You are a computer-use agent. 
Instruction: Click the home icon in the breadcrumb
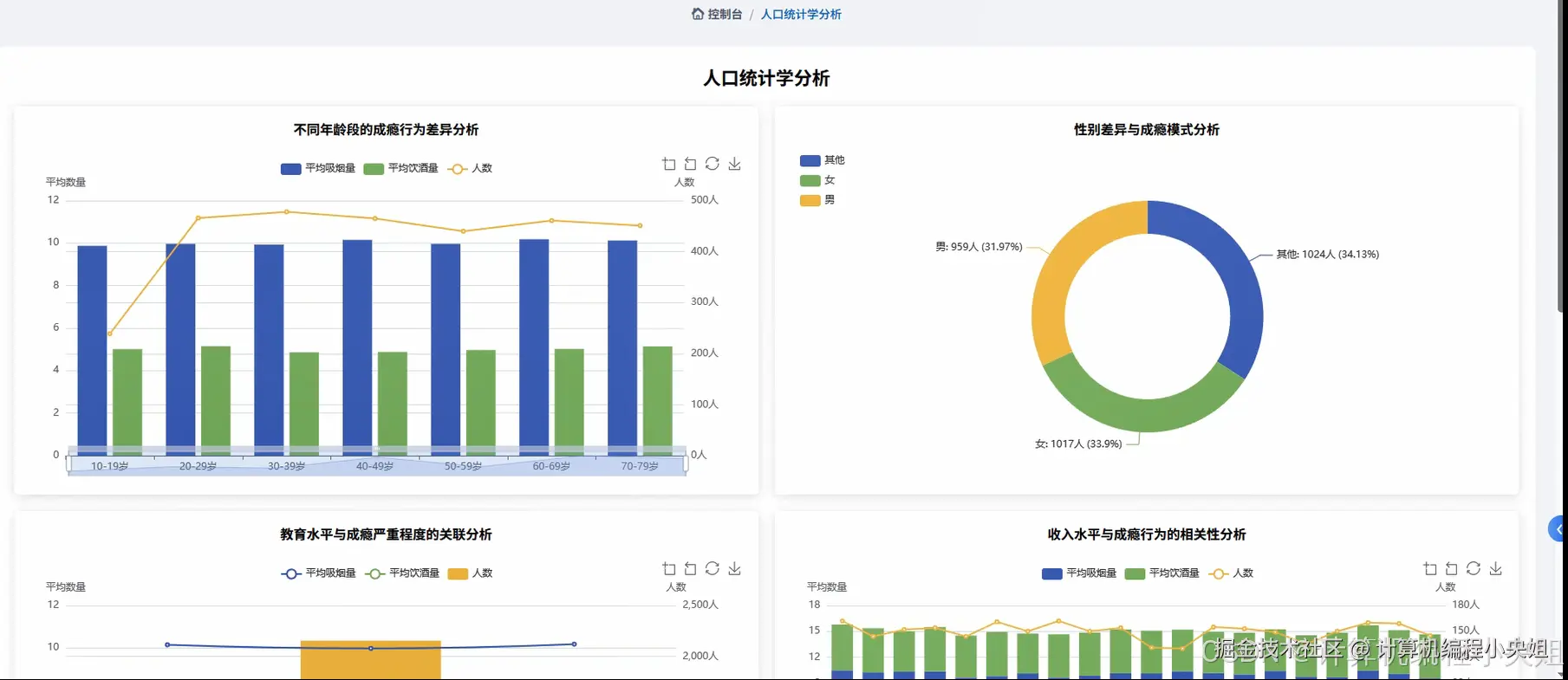(698, 14)
